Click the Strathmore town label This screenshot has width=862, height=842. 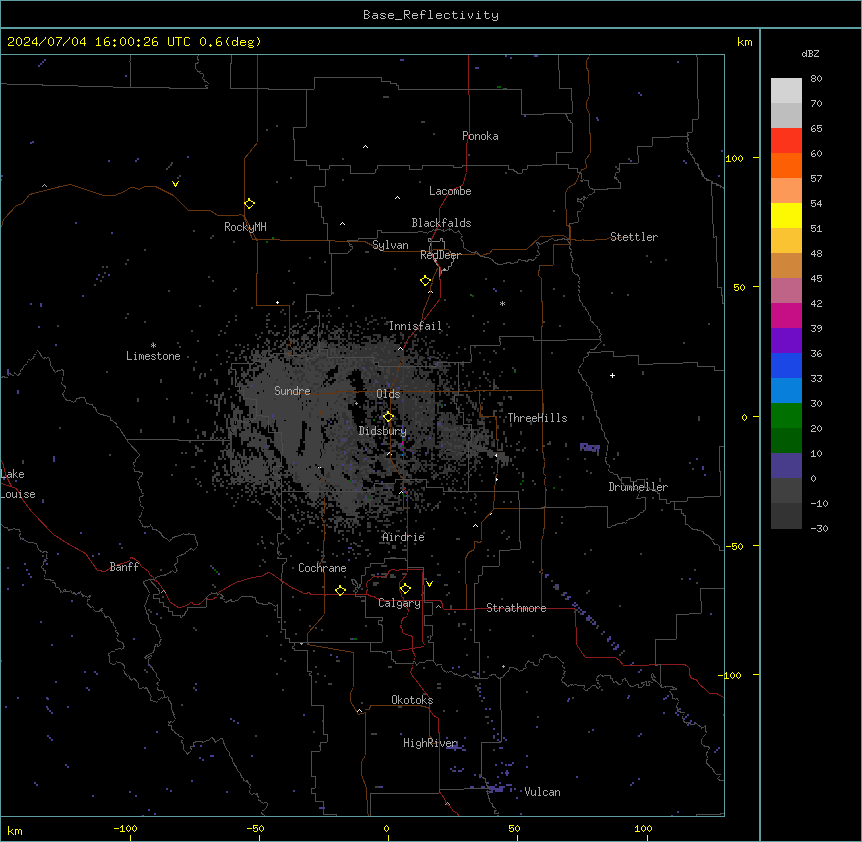click(x=516, y=608)
